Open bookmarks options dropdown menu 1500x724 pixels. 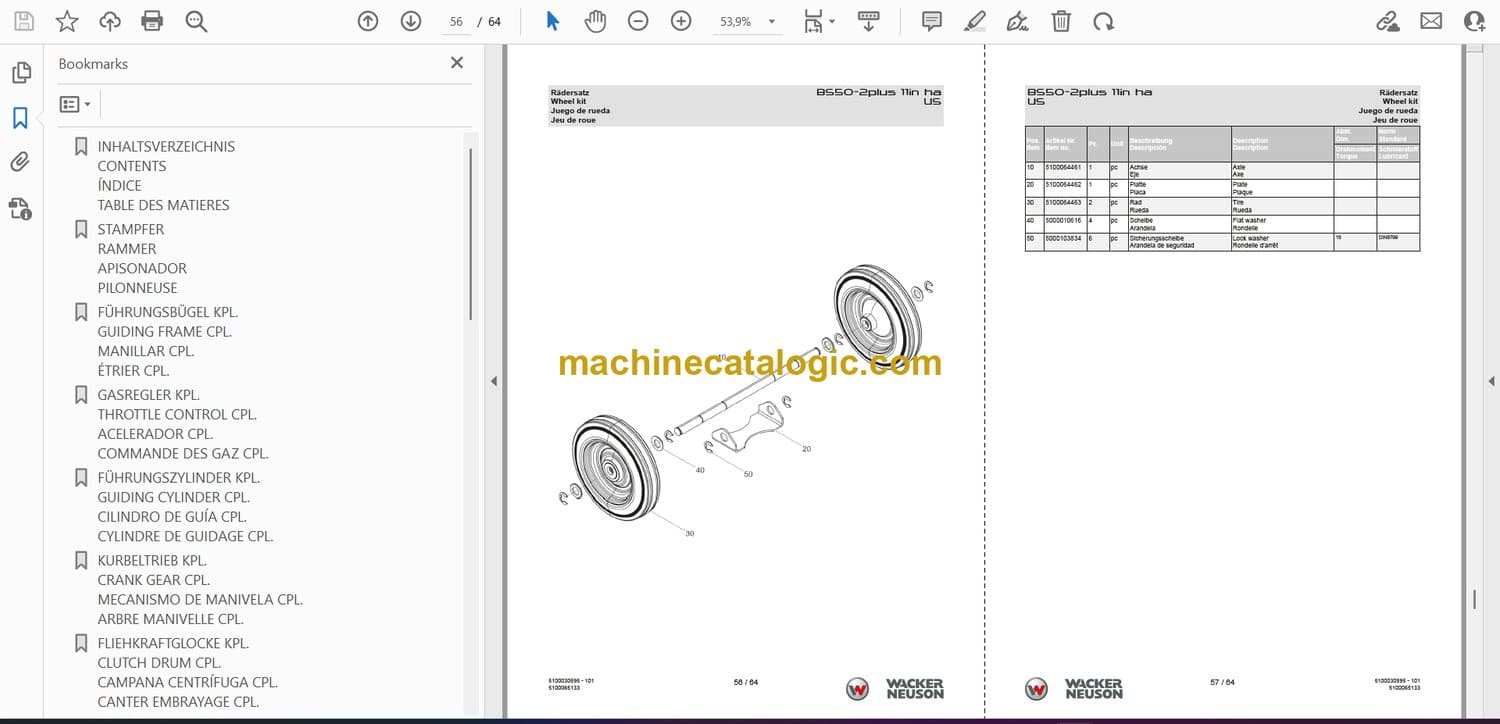tap(75, 104)
